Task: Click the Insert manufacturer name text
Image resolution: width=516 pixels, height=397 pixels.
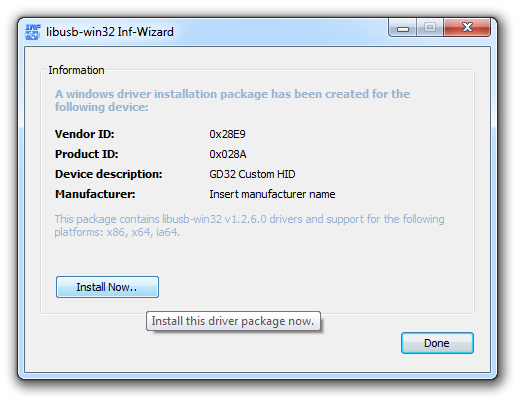Action: pos(272,194)
